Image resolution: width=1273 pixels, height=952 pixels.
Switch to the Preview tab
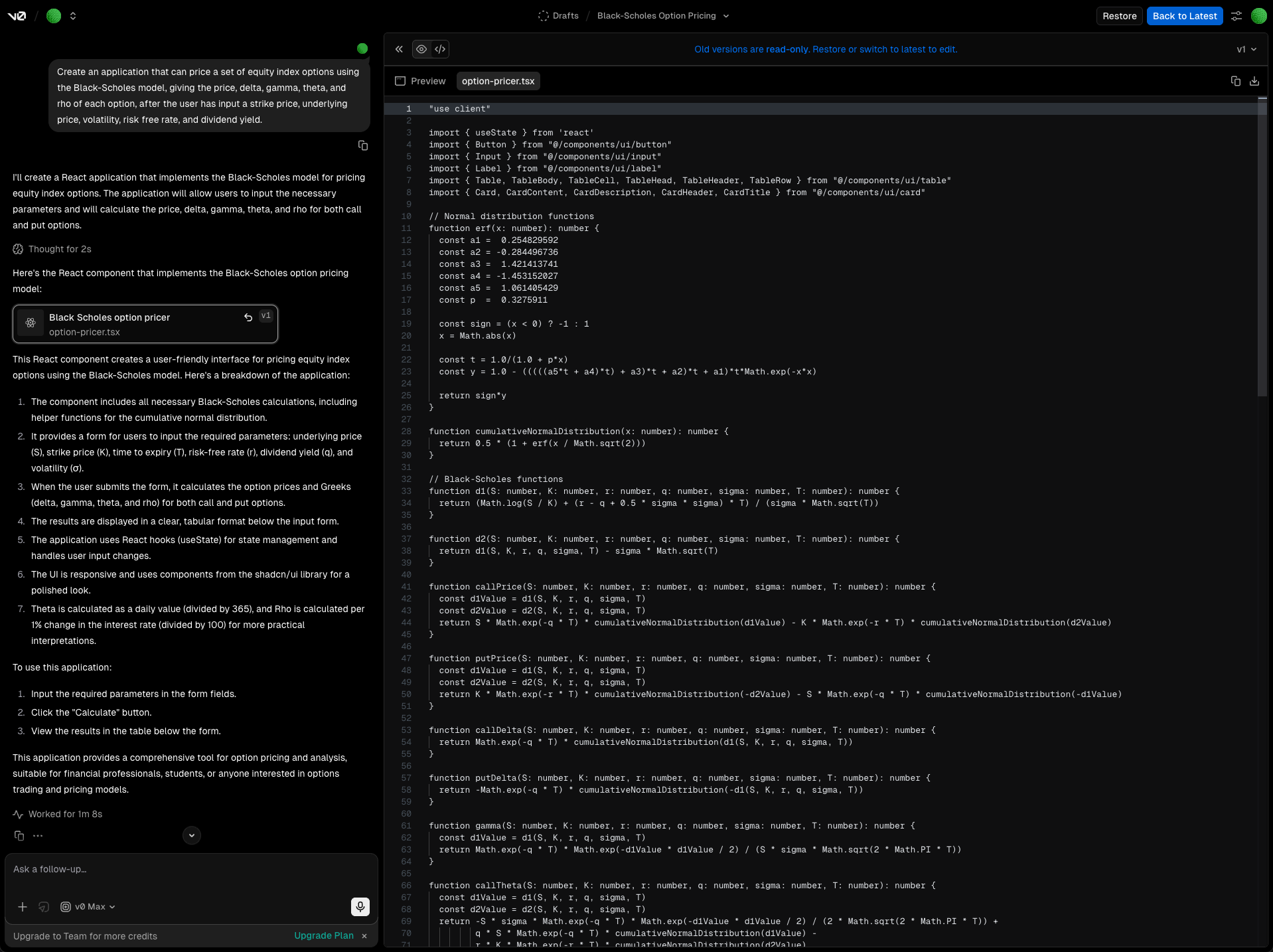(420, 81)
